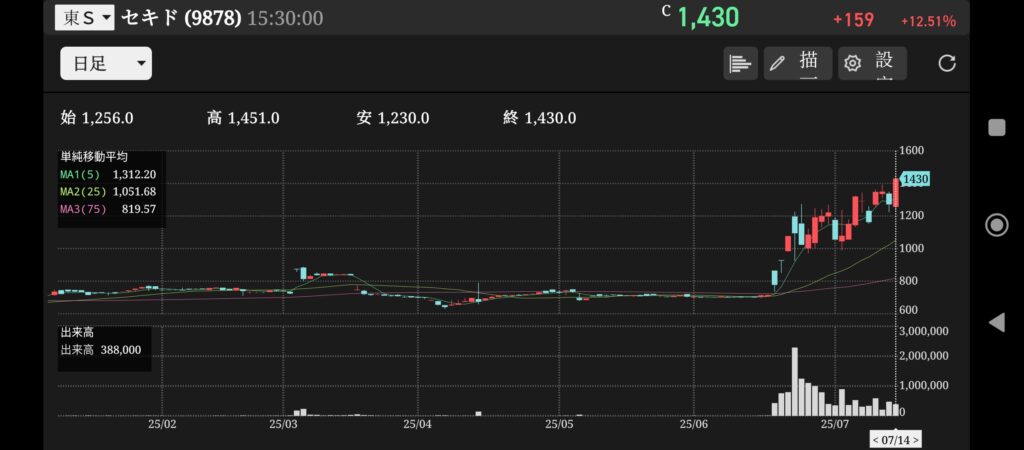Refresh the chart with the reload icon
Image resolution: width=1024 pixels, height=450 pixels.
point(947,63)
